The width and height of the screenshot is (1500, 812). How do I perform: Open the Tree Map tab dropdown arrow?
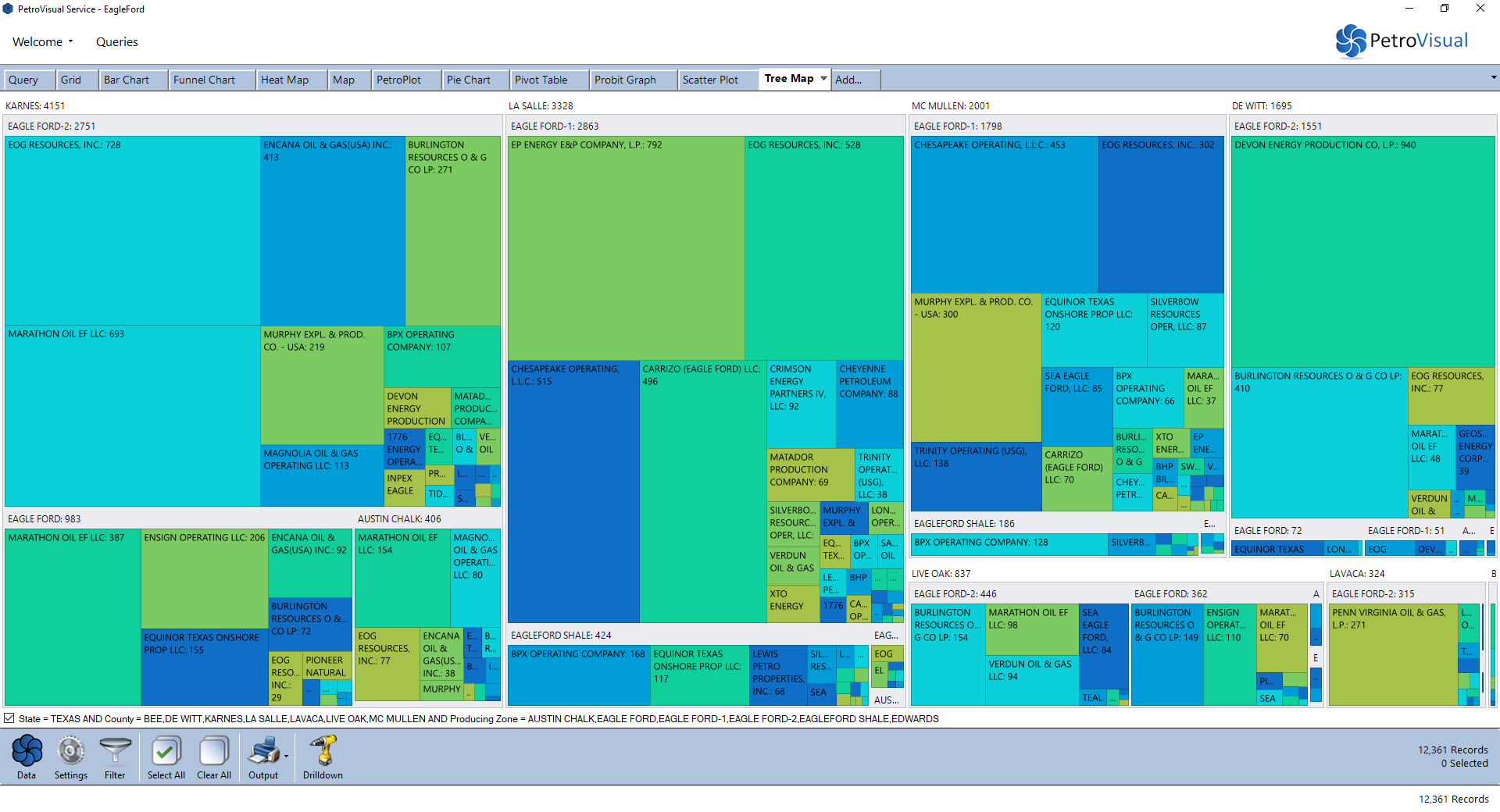(x=823, y=79)
